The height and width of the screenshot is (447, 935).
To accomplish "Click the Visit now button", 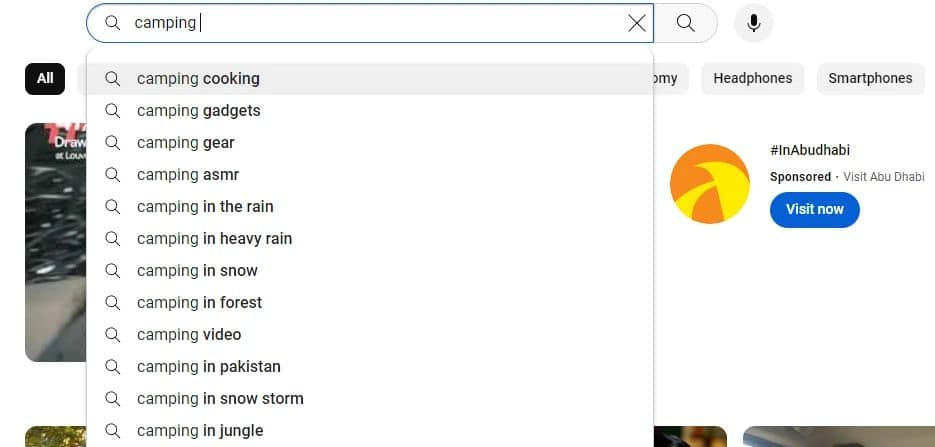I will (x=815, y=210).
